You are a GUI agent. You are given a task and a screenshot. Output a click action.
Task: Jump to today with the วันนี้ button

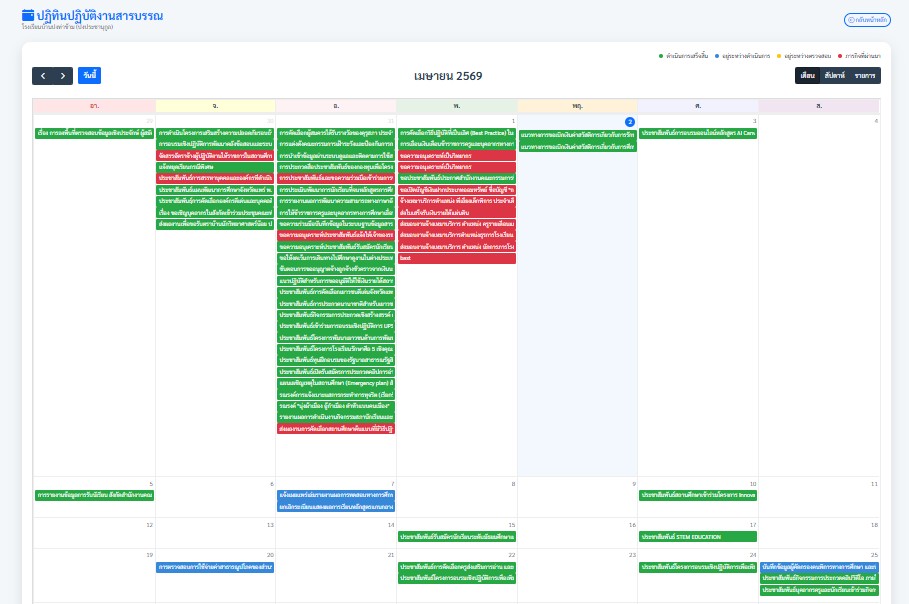tap(90, 76)
